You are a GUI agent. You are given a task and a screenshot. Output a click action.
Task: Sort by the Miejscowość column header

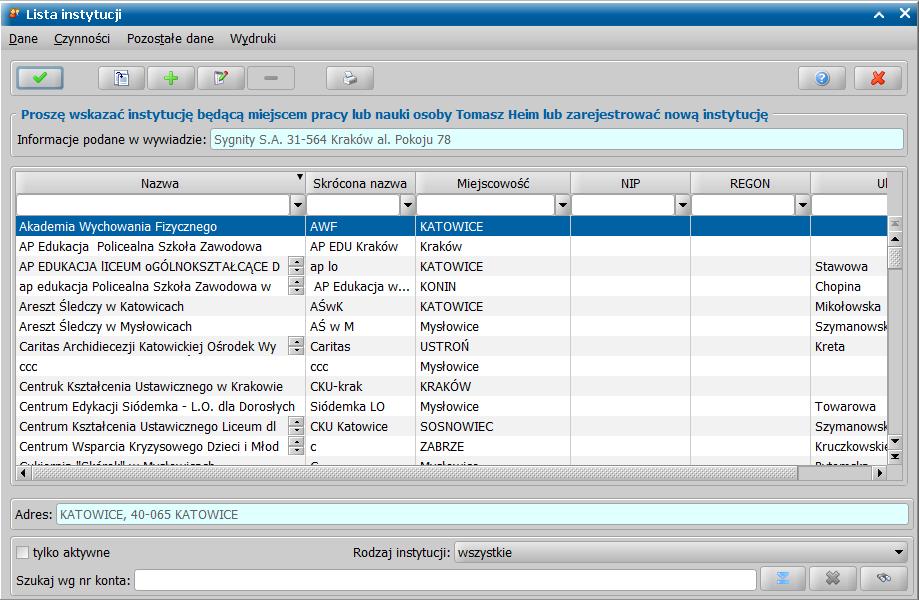pyautogui.click(x=493, y=183)
